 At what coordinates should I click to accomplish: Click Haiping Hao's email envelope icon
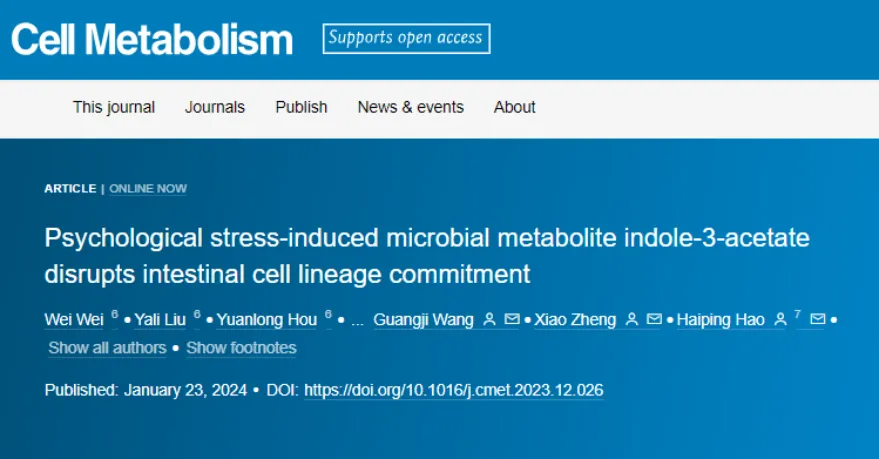(818, 319)
